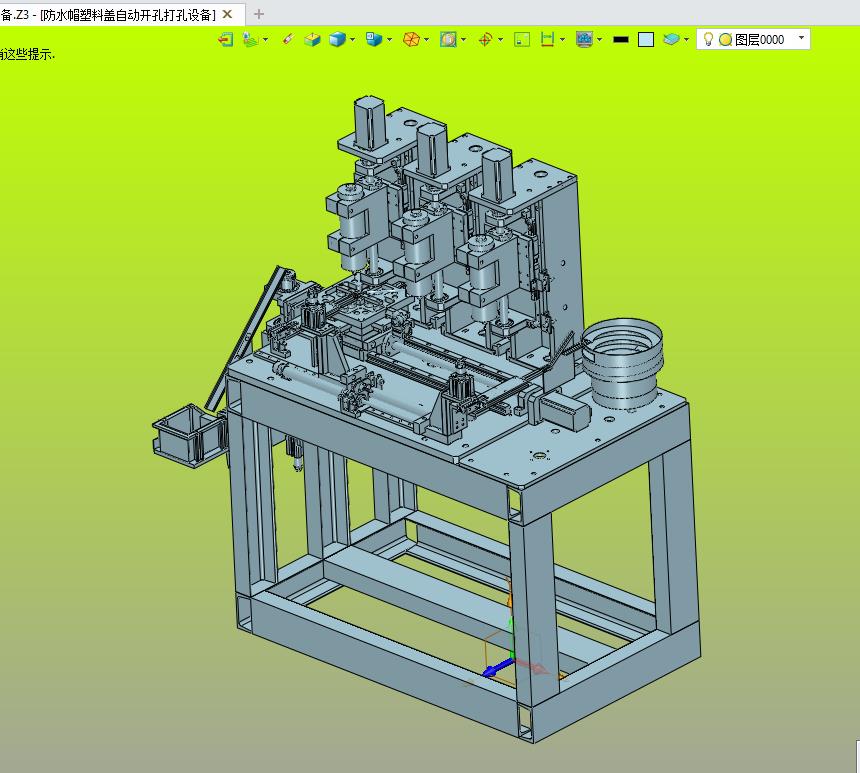The image size is (860, 773).
Task: Click the black line color swatch
Action: (x=621, y=40)
